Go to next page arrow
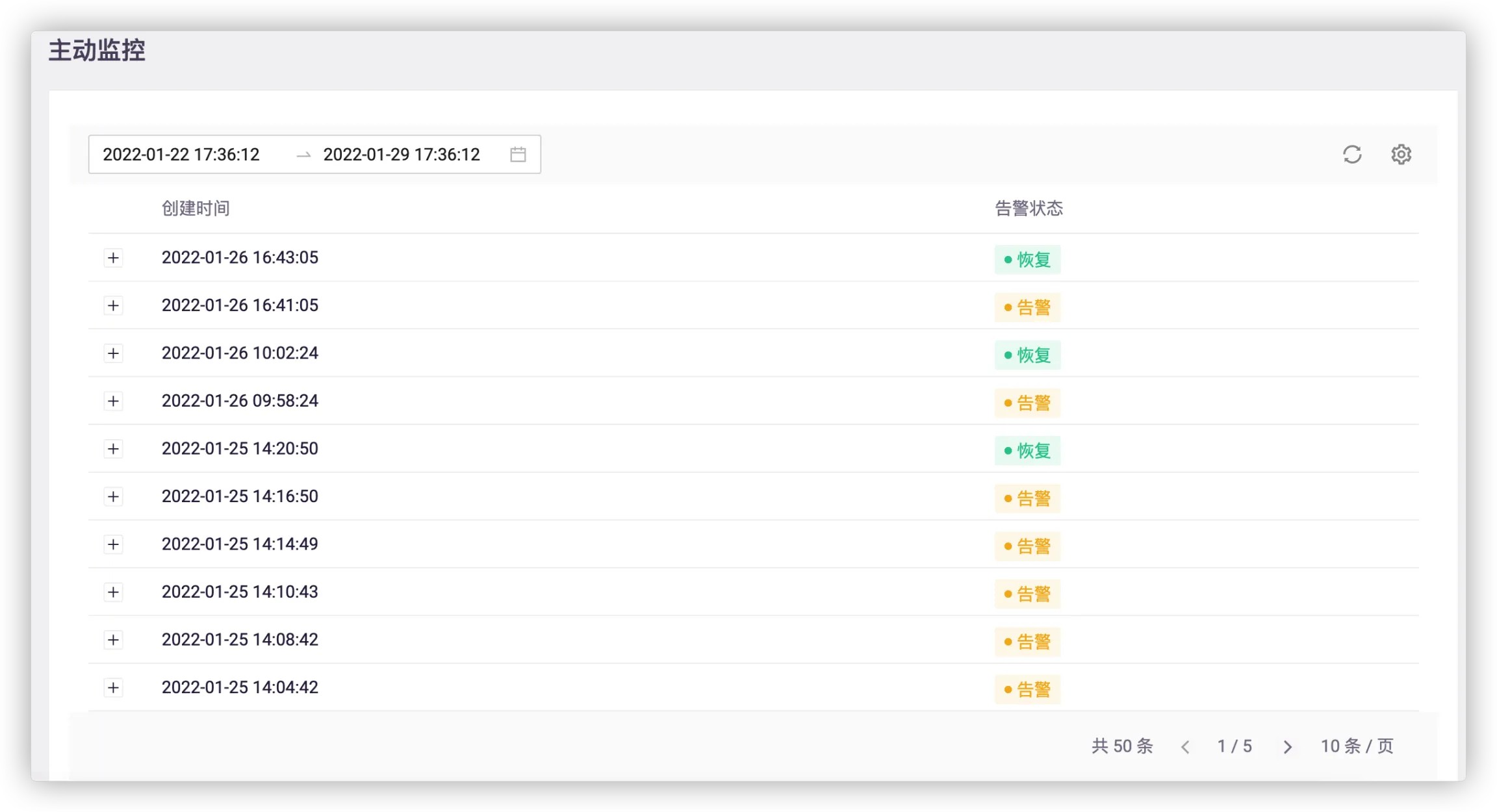 [x=1287, y=747]
